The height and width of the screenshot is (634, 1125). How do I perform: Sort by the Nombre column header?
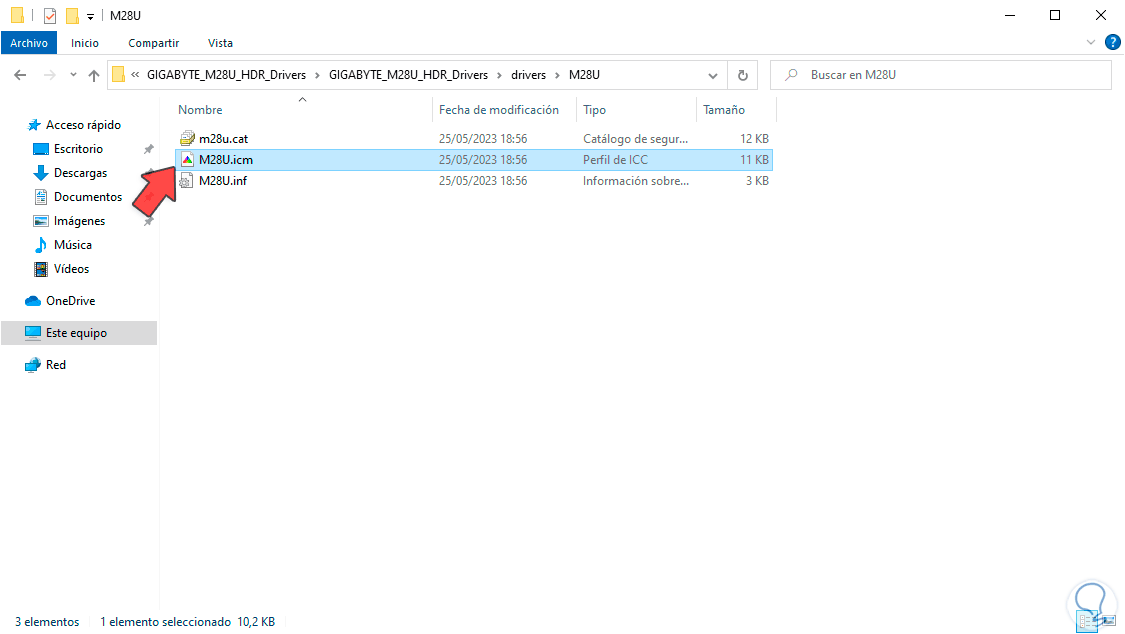pos(200,110)
